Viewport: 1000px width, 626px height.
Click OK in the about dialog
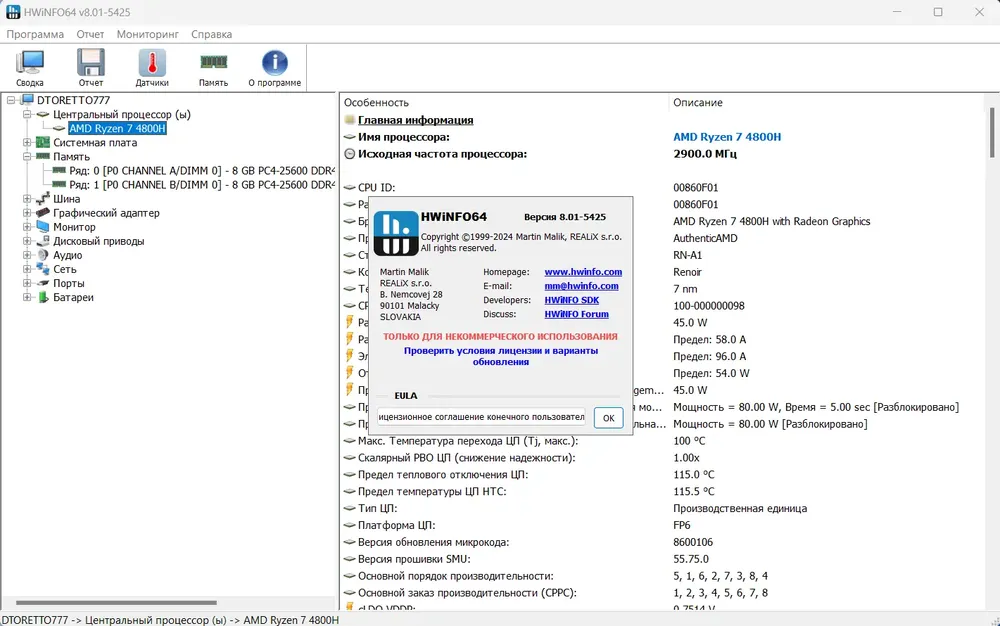point(608,418)
